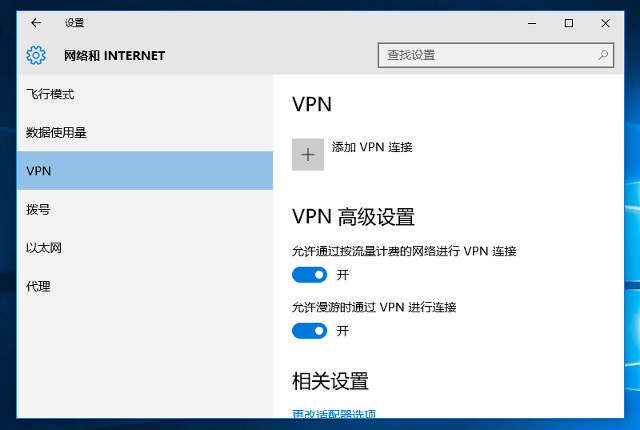Select 数据使用量 in the sidebar

pos(57,132)
